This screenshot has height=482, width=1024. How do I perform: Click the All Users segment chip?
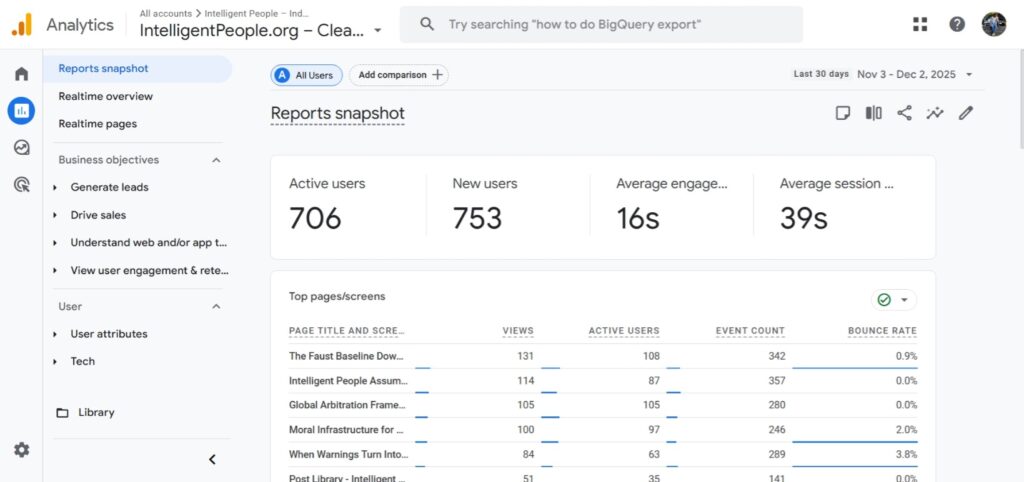point(306,75)
